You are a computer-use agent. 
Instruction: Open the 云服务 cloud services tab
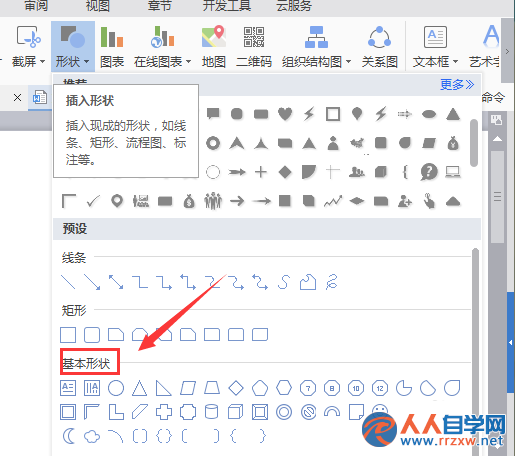click(294, 6)
